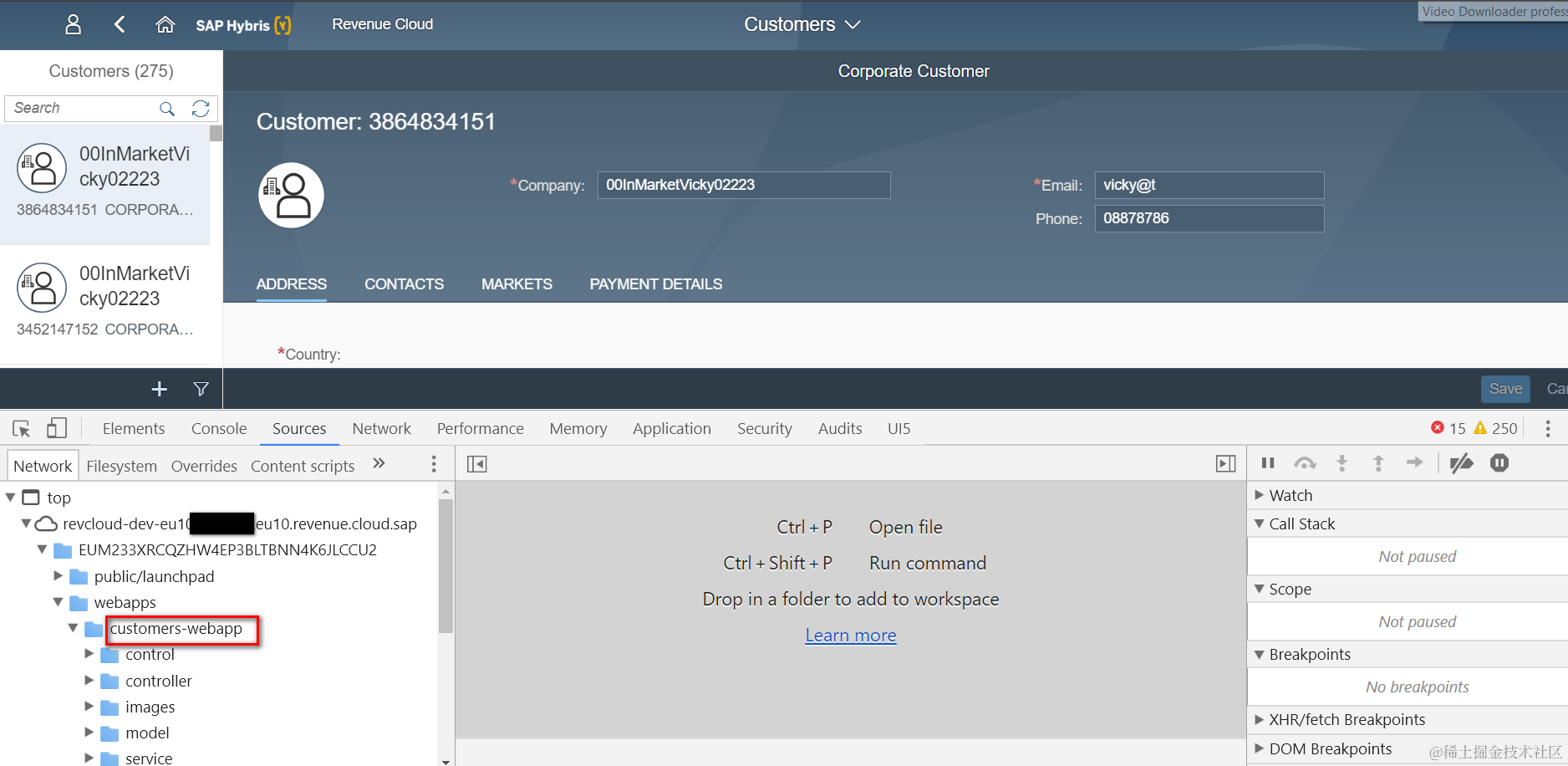Refresh the customer list
This screenshot has width=1568, height=766.
coord(201,108)
